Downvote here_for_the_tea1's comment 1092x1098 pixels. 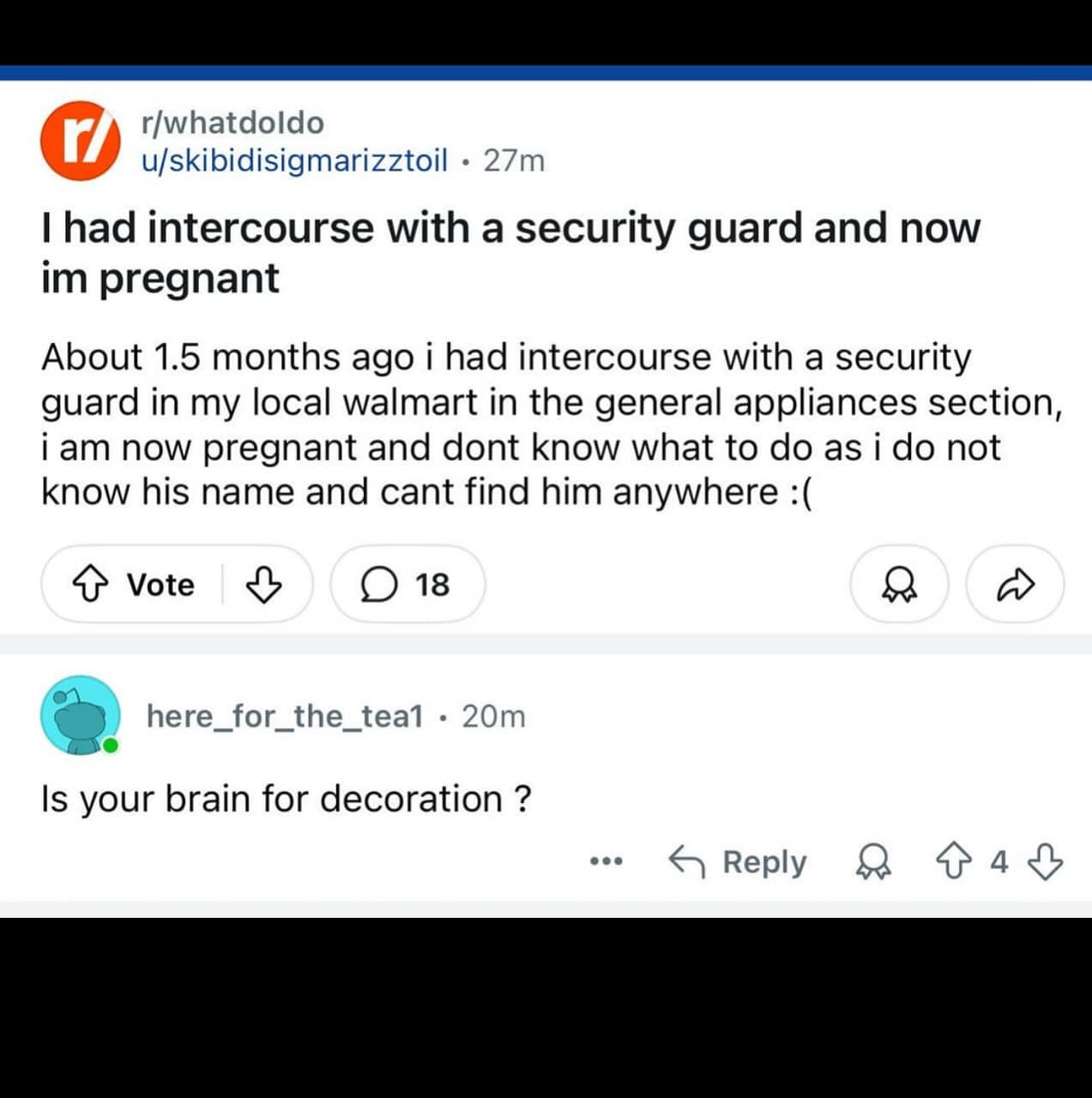click(x=1045, y=861)
